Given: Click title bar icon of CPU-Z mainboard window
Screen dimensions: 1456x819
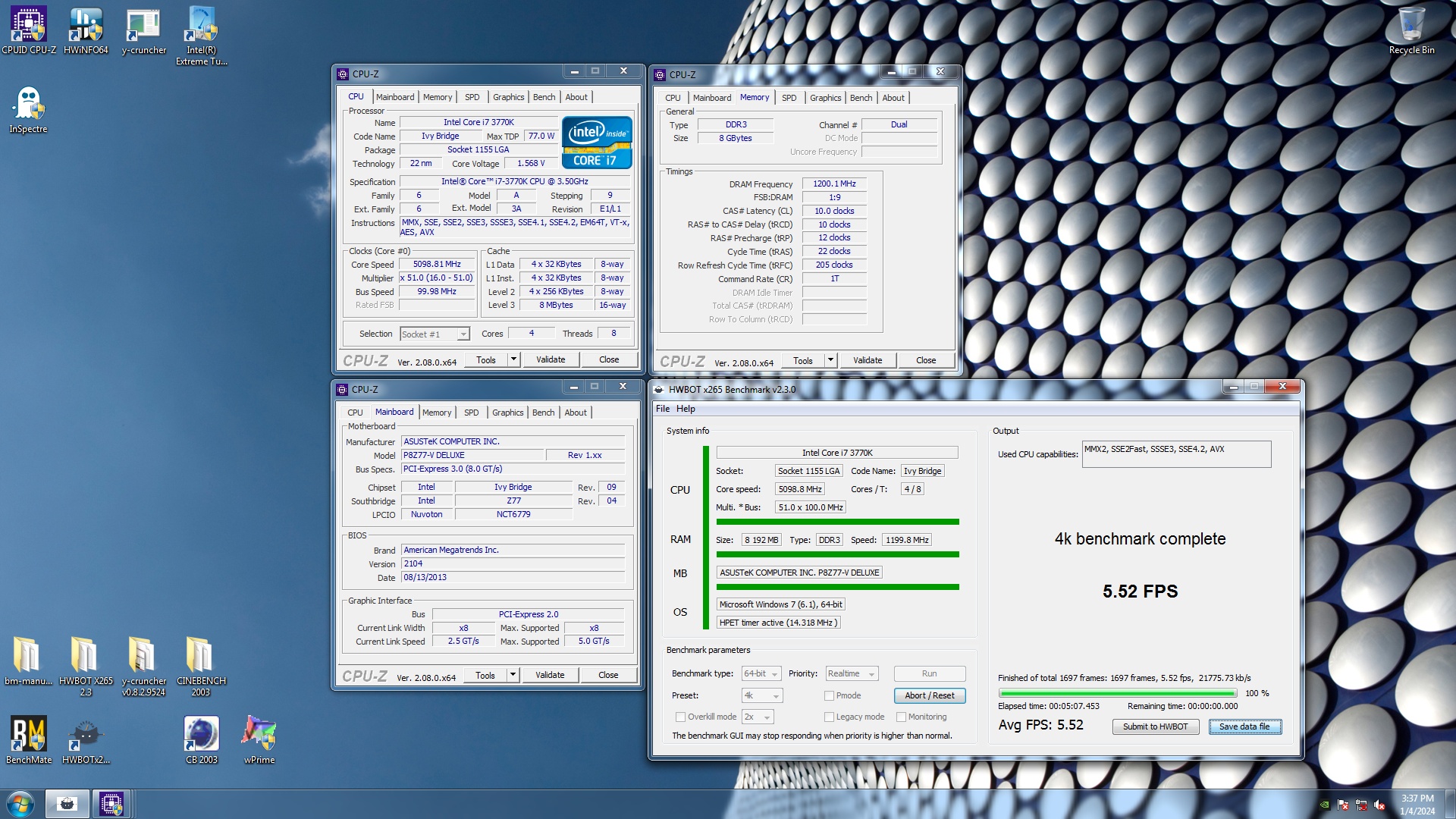Looking at the screenshot, I should coord(342,390).
